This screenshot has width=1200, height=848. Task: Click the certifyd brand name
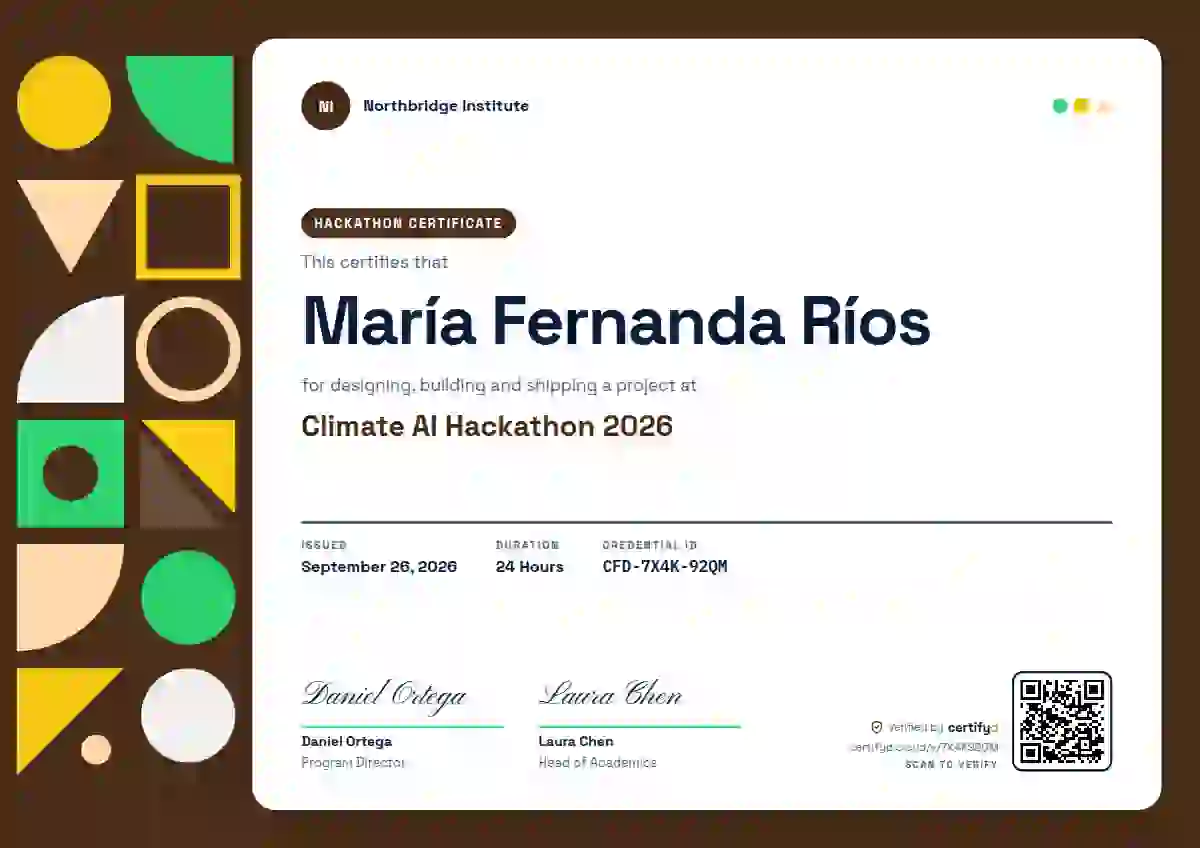pyautogui.click(x=973, y=728)
